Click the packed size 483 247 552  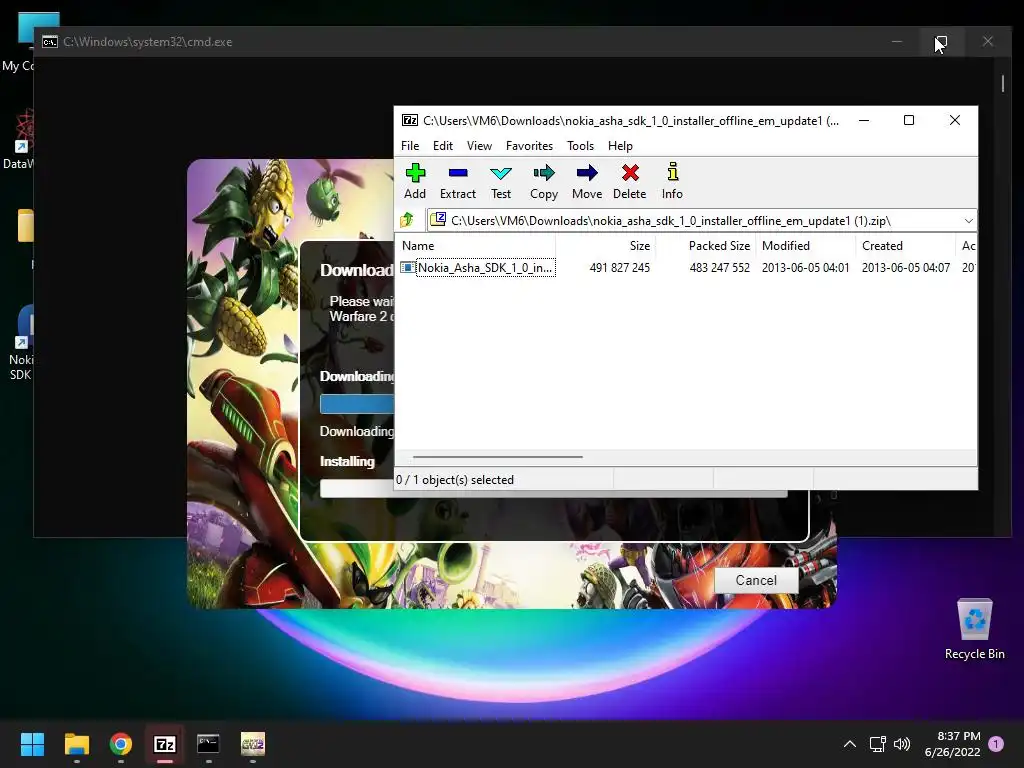(x=719, y=267)
